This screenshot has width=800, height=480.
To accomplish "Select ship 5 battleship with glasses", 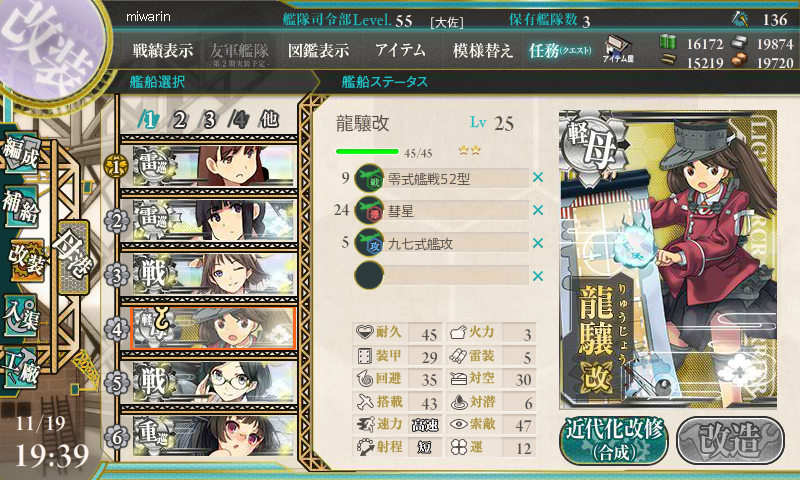I will [213, 382].
